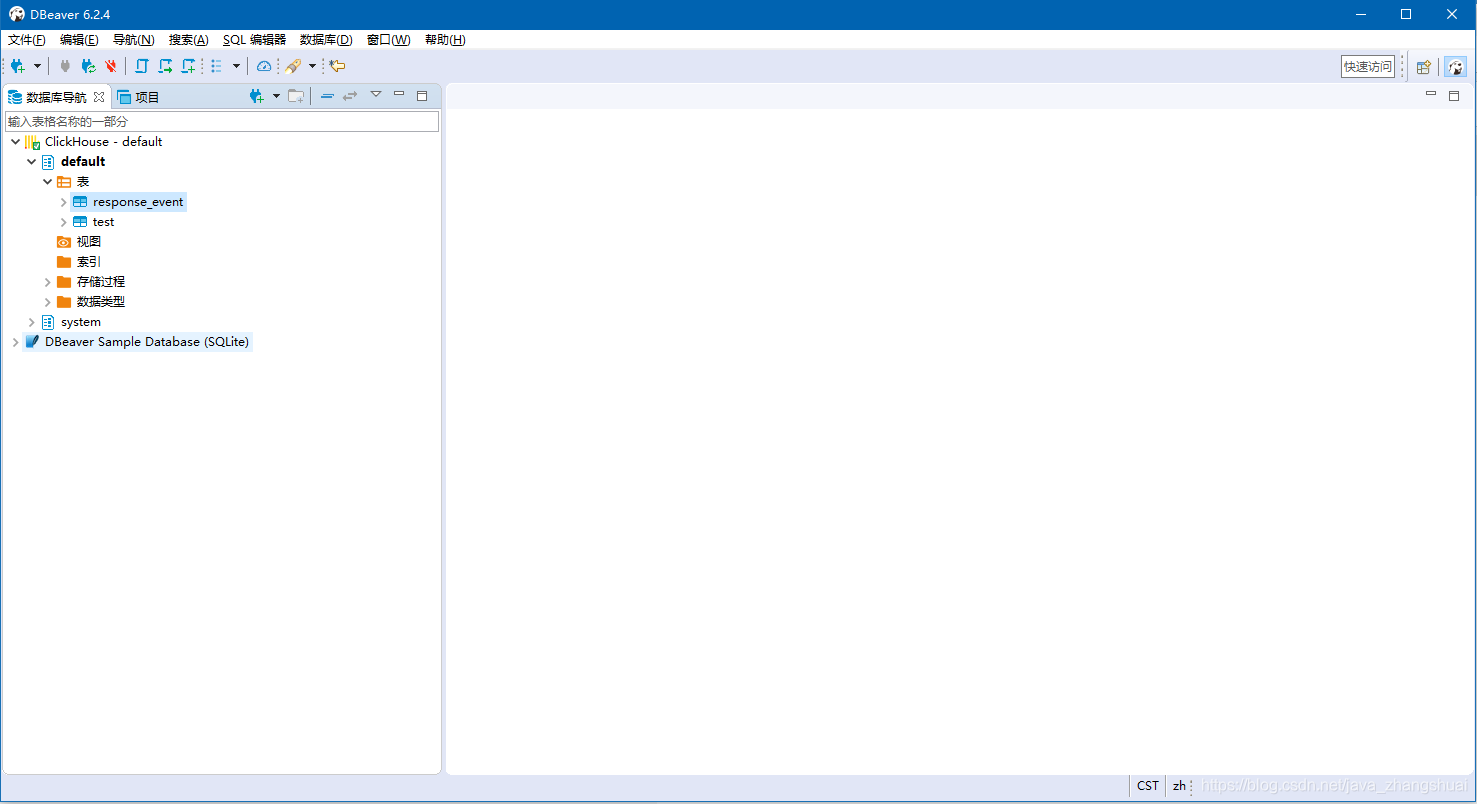
Task: Collapse the 表 tables folder
Action: point(47,182)
